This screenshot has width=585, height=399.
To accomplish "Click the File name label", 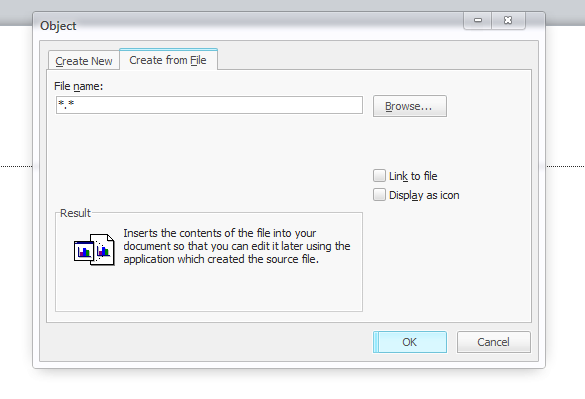I will coord(78,86).
